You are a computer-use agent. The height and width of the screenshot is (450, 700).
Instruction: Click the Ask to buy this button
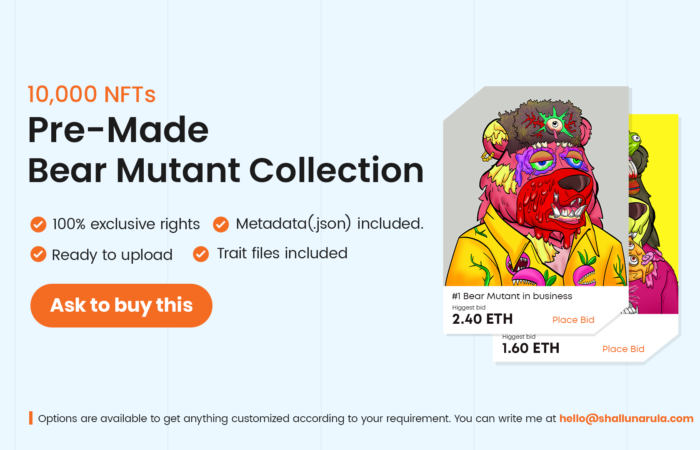[121, 305]
